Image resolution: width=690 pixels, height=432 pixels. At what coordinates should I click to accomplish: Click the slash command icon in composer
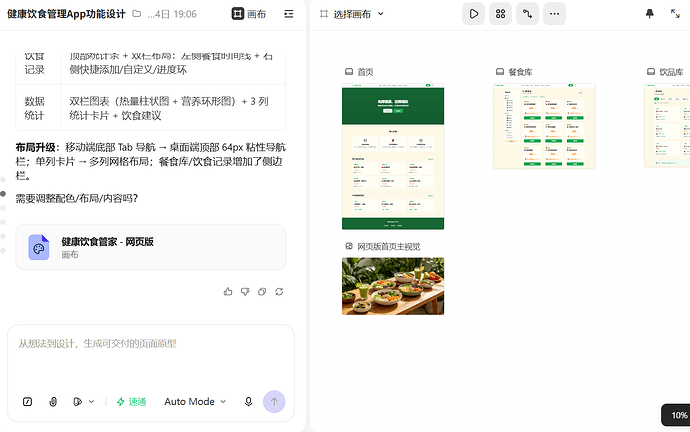pos(27,402)
